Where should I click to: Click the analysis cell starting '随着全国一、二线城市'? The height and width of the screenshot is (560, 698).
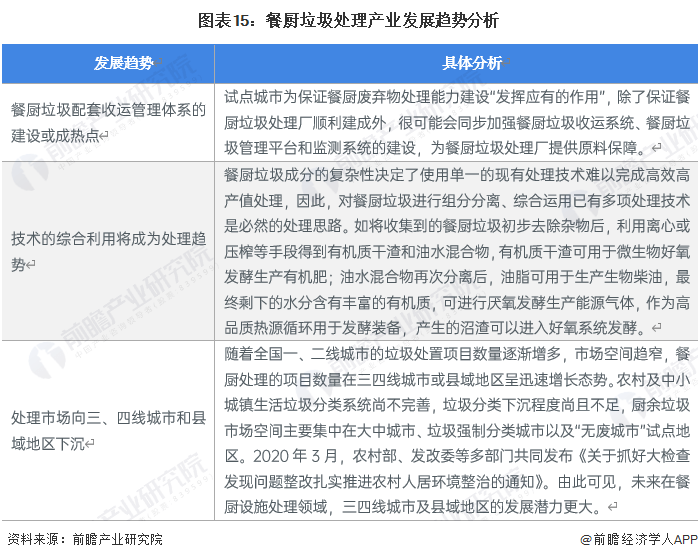click(x=456, y=430)
